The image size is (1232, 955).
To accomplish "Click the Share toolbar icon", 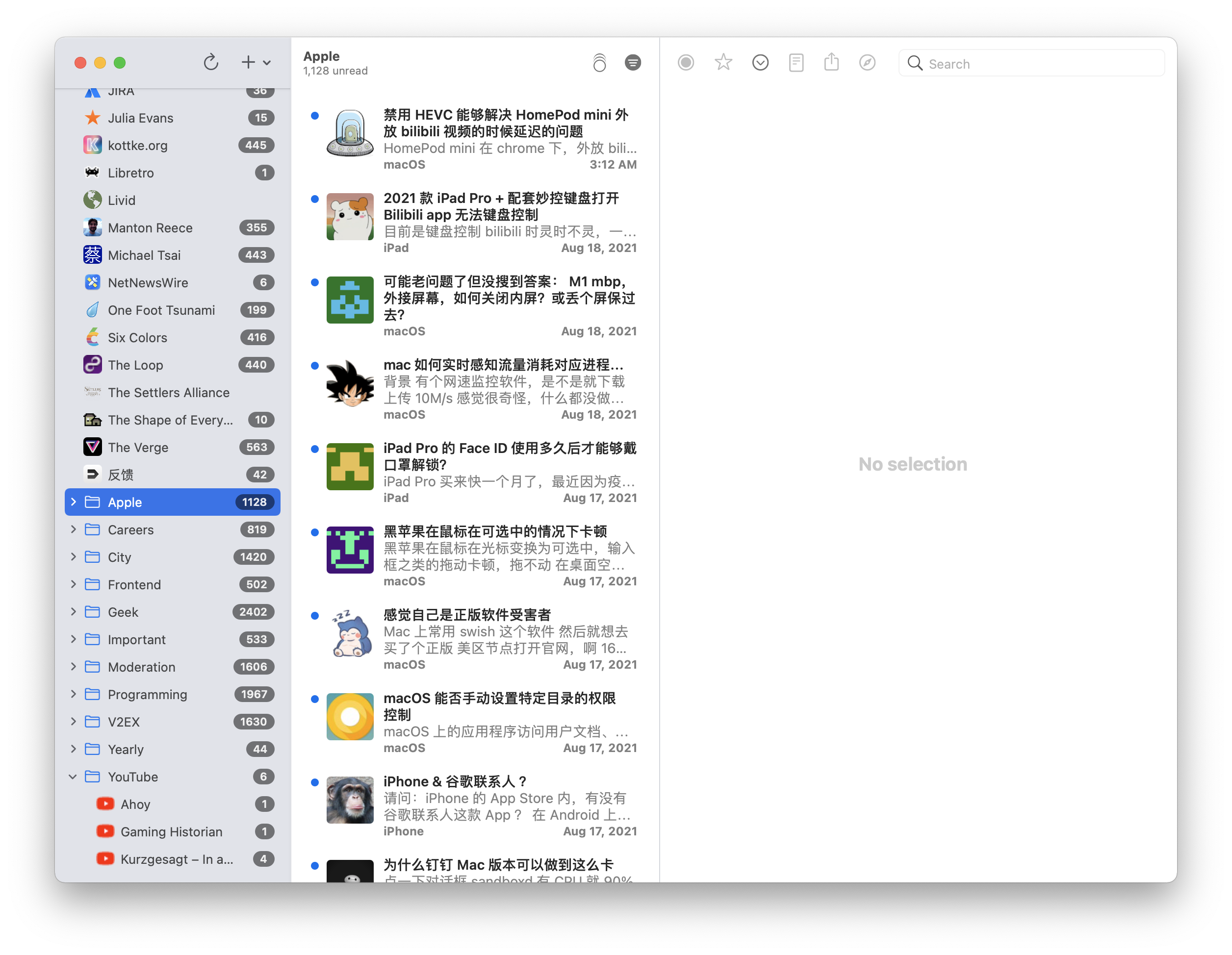I will pos(831,63).
